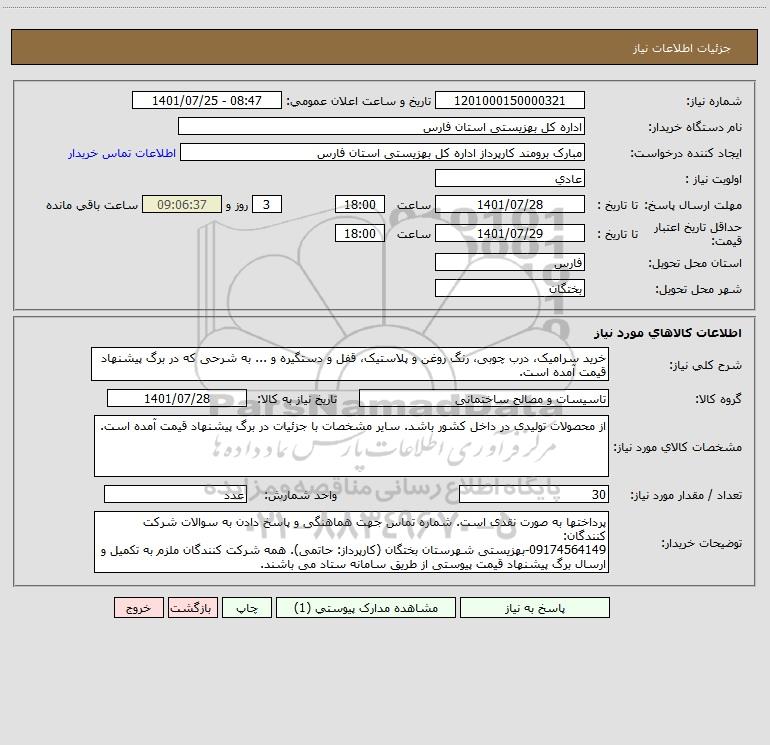The height and width of the screenshot is (745, 770).
Task: Select the need number field 1201000150000321
Action: (510, 100)
